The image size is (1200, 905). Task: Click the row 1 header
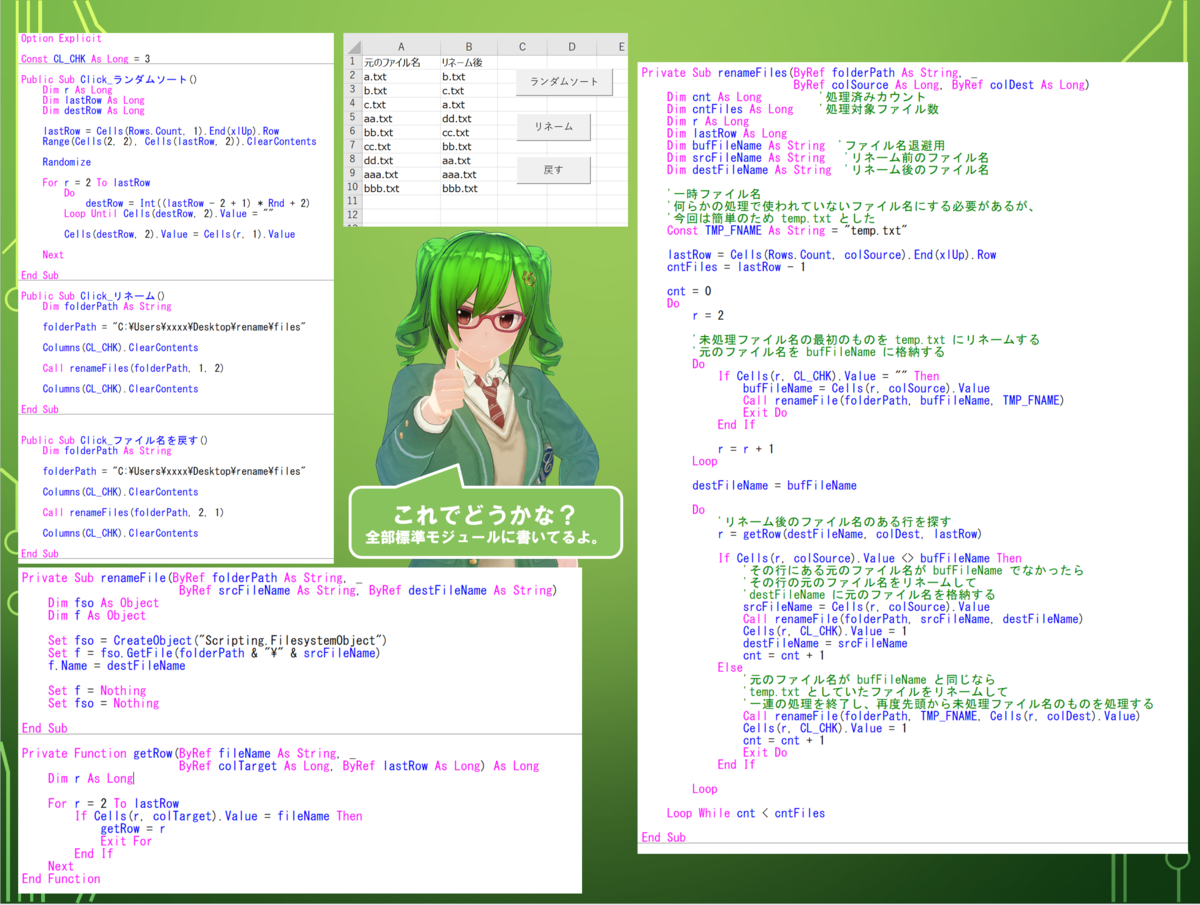(x=352, y=60)
